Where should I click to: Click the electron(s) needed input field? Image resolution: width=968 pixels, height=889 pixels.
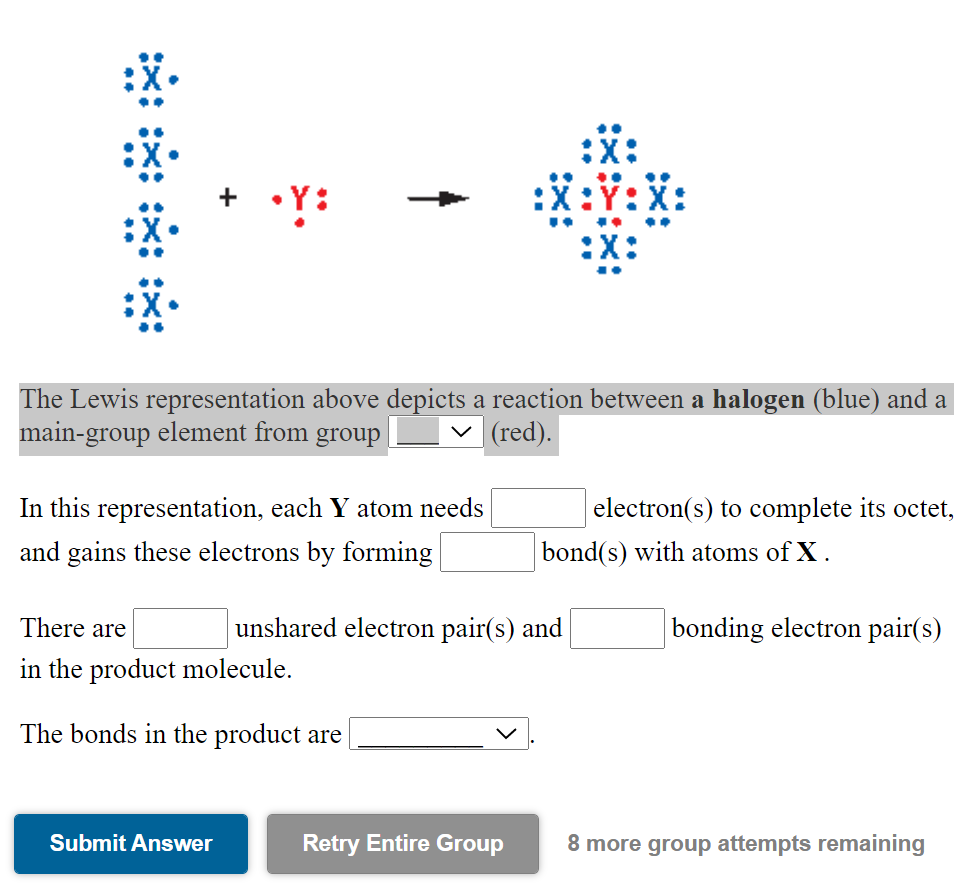pyautogui.click(x=538, y=508)
